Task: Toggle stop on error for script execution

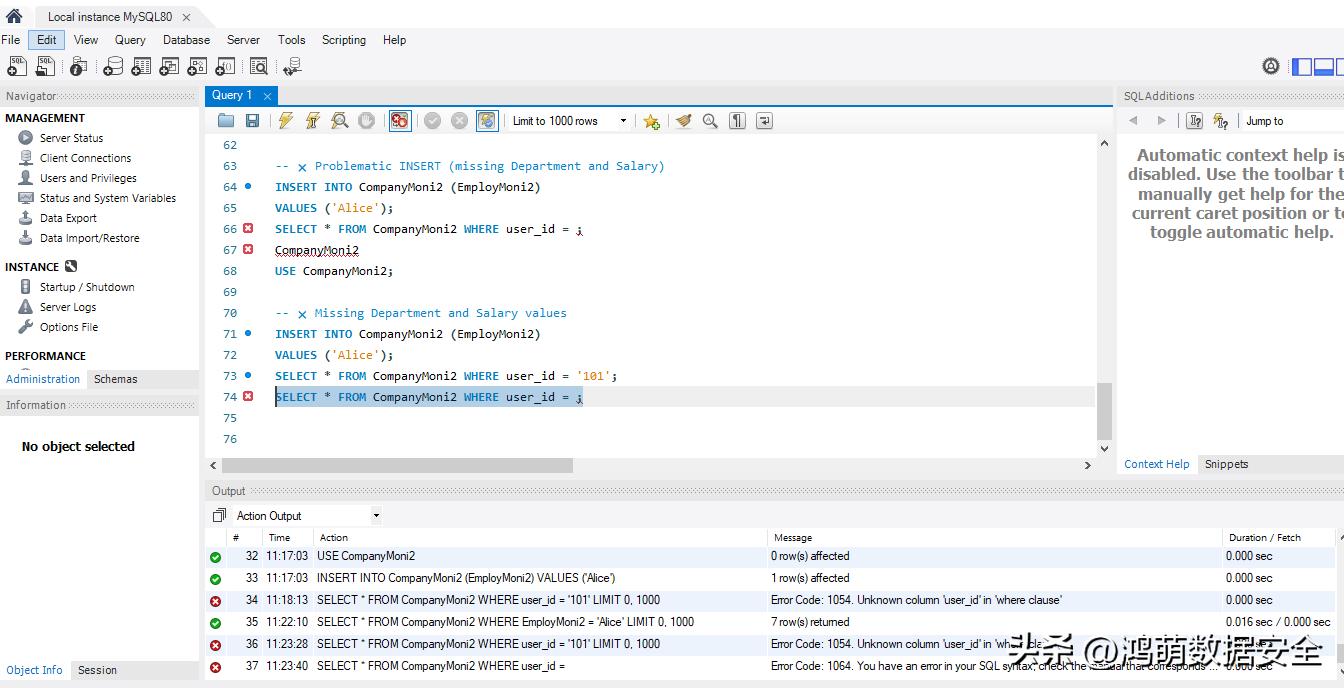Action: (x=400, y=121)
